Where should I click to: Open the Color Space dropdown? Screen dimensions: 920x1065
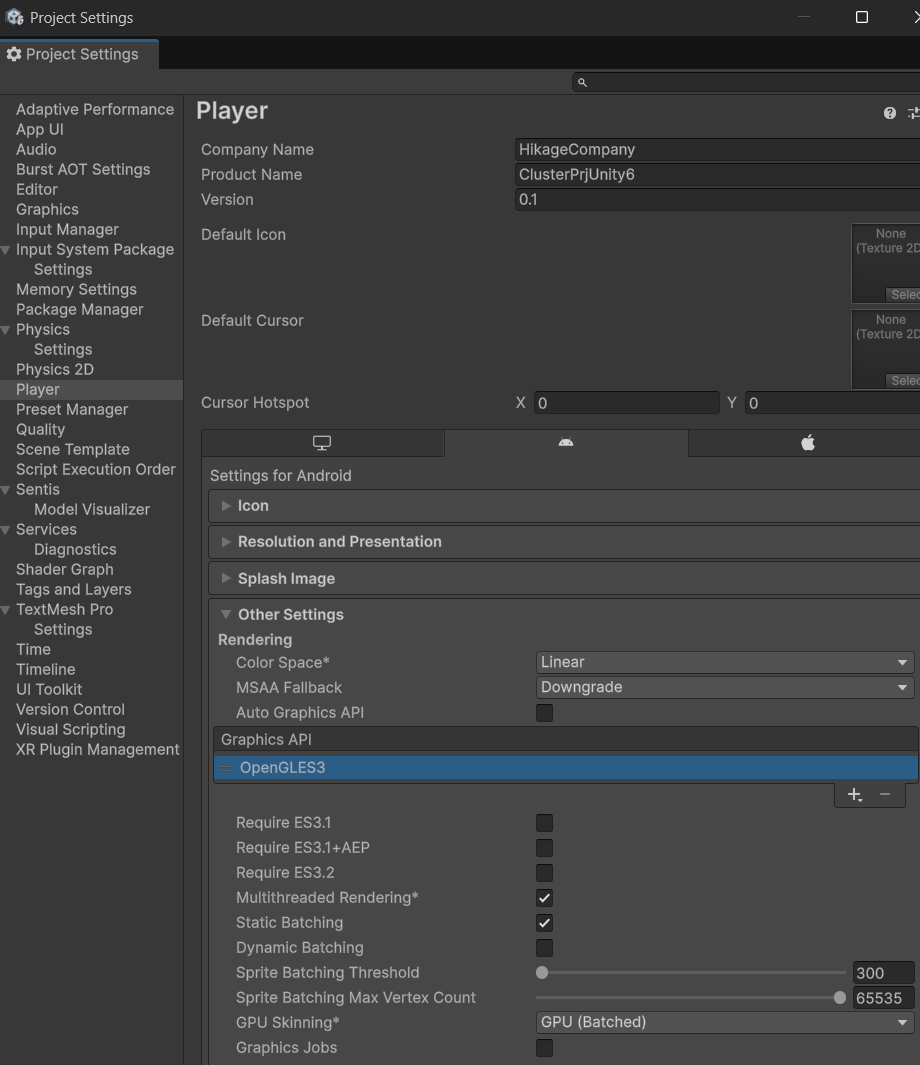(x=725, y=662)
